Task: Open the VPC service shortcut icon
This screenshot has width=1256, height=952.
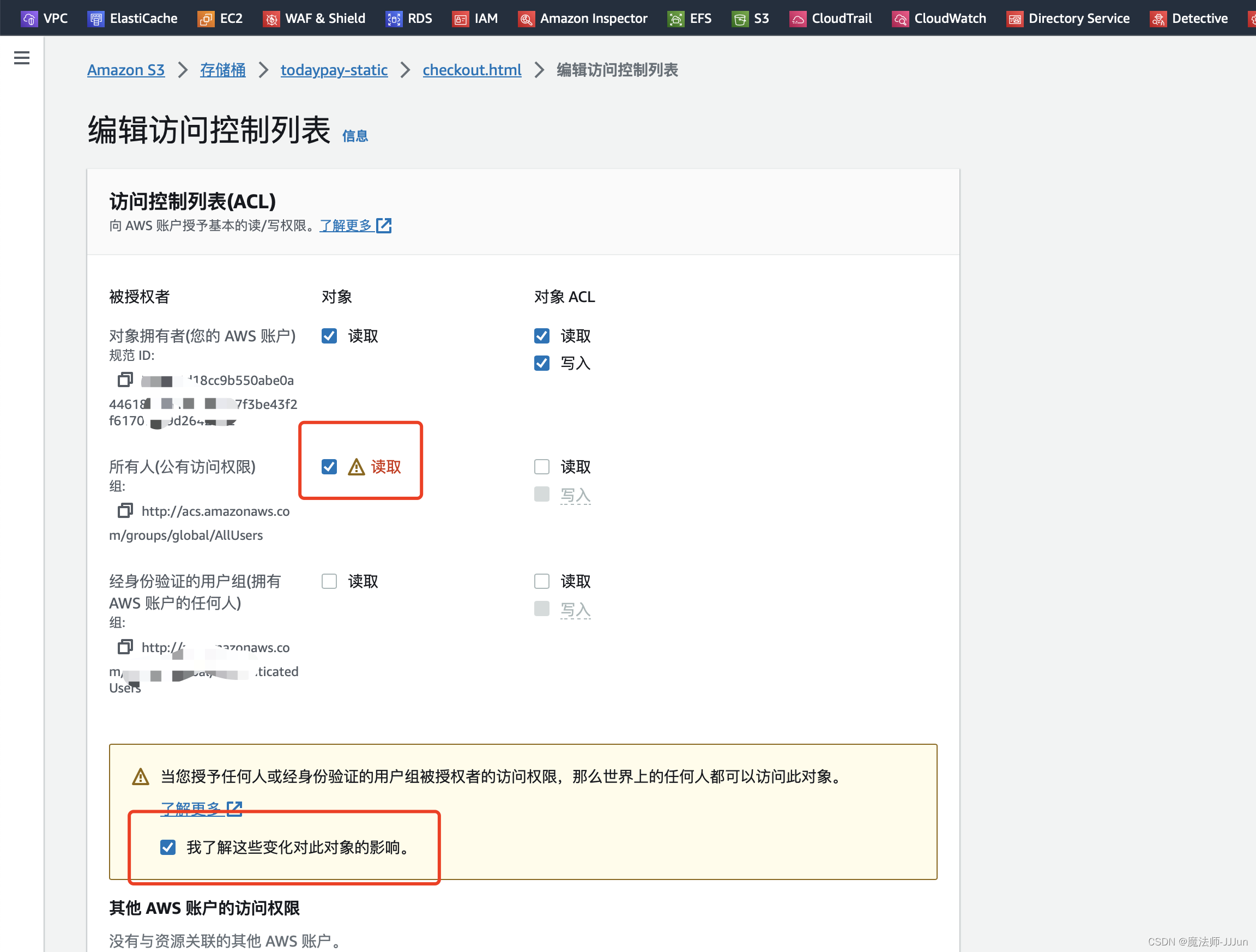Action: pyautogui.click(x=29, y=19)
